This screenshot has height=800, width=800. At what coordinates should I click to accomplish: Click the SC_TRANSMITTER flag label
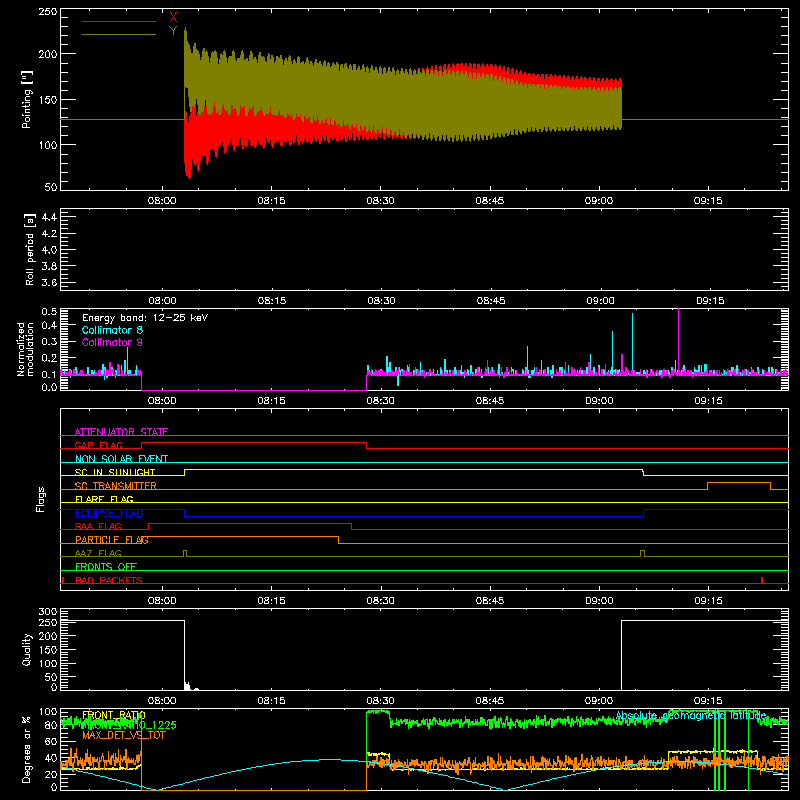pyautogui.click(x=116, y=486)
